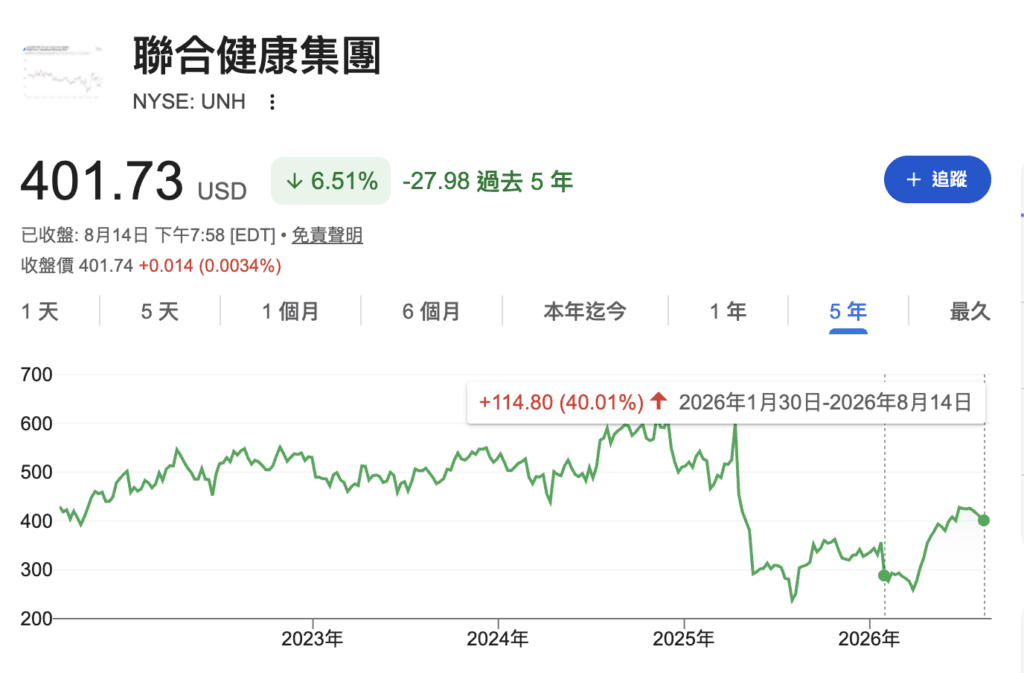Image resolution: width=1024 pixels, height=673 pixels.
Task: Select the 5 年 range tab
Action: tap(848, 311)
